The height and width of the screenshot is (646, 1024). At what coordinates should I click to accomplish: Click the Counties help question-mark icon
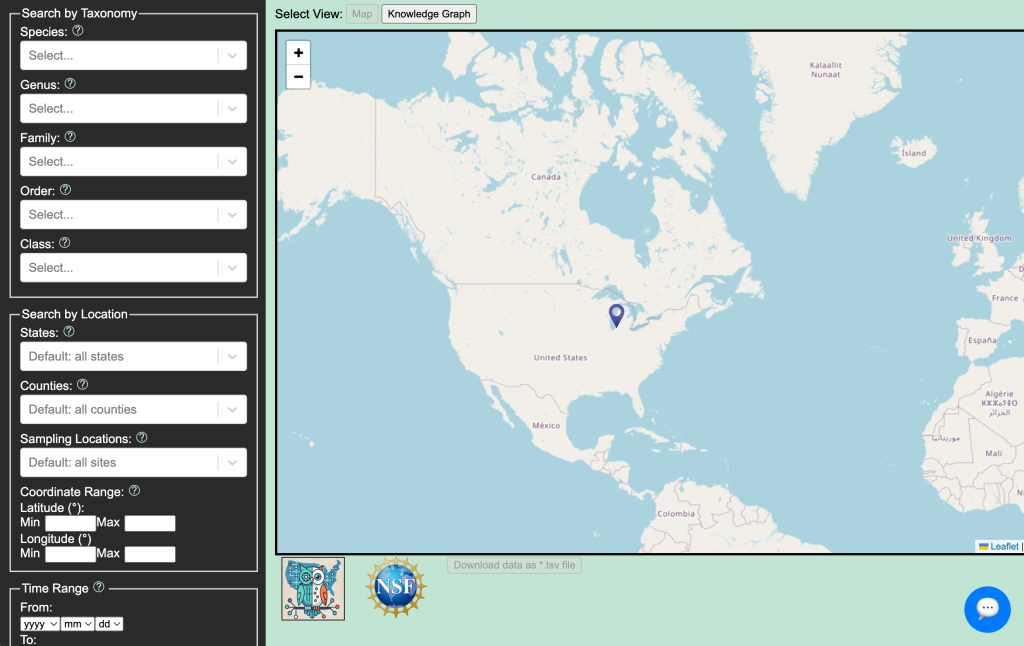tap(82, 384)
